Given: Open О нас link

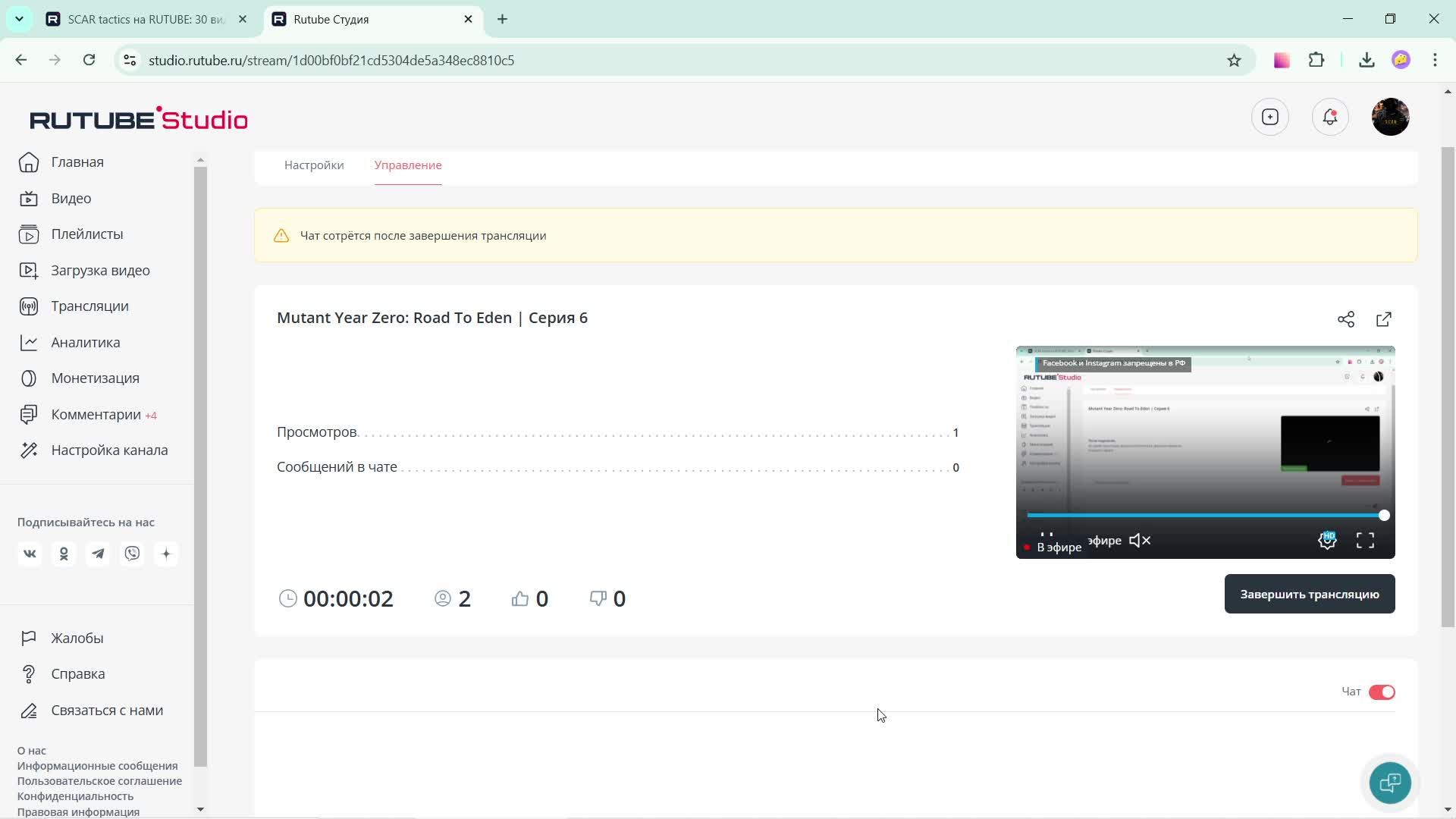Looking at the screenshot, I should pyautogui.click(x=32, y=751).
